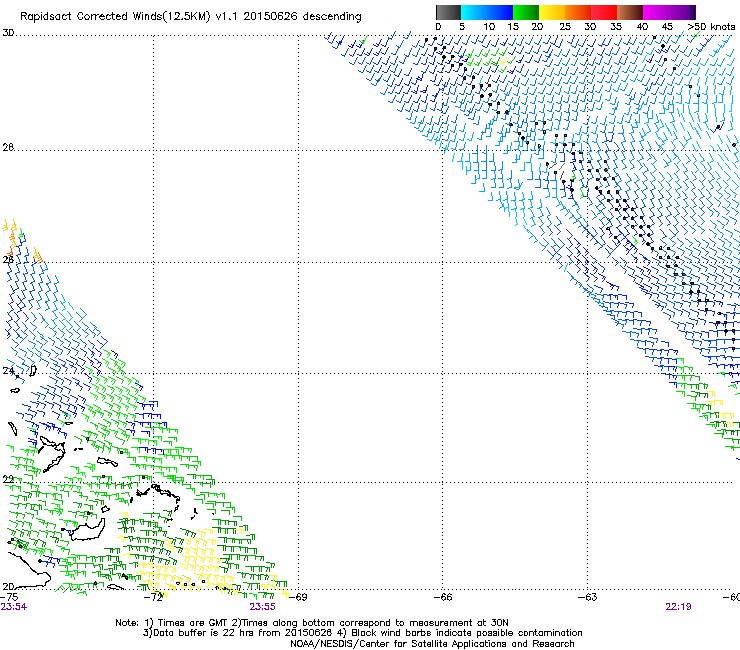Click the longitude label -63
Screen dimensions: 740x650
click(x=588, y=597)
